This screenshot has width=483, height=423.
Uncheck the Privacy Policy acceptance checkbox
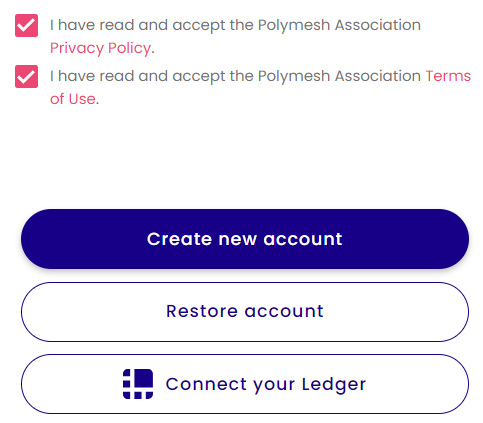tap(26, 25)
